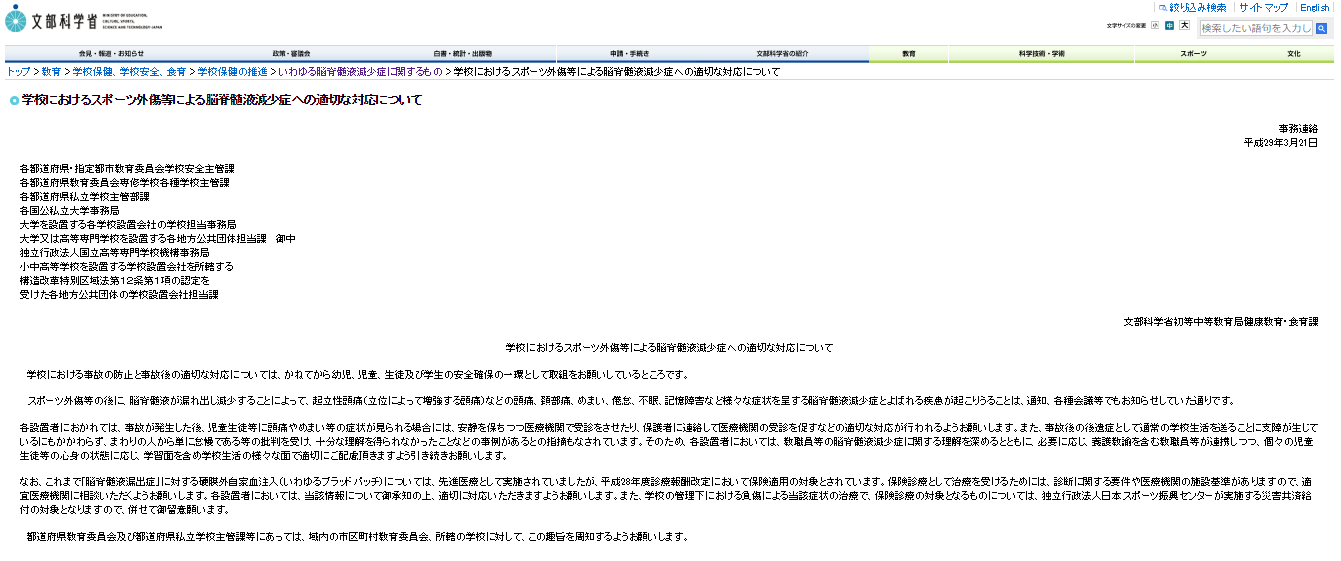The width and height of the screenshot is (1341, 561).
Task: Select the スポーツ category tab
Action: 1192,54
